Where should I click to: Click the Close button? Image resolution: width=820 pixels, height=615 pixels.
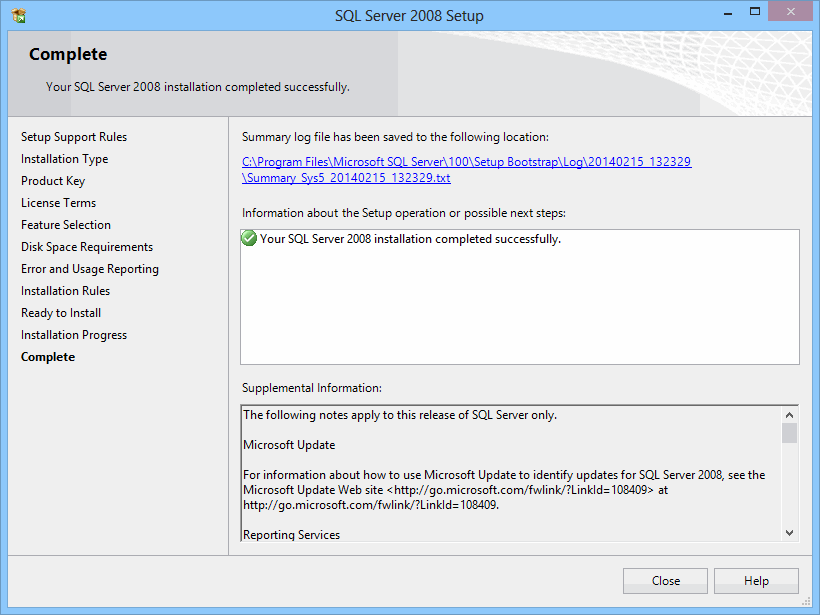point(665,580)
